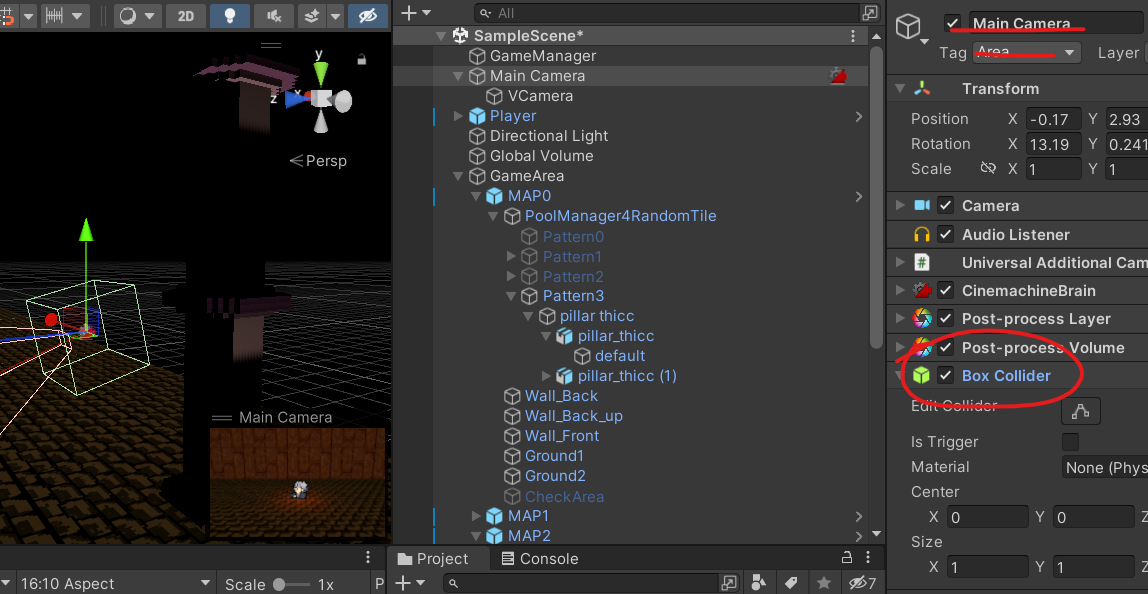Click the favorites star icon in Project

(x=823, y=583)
